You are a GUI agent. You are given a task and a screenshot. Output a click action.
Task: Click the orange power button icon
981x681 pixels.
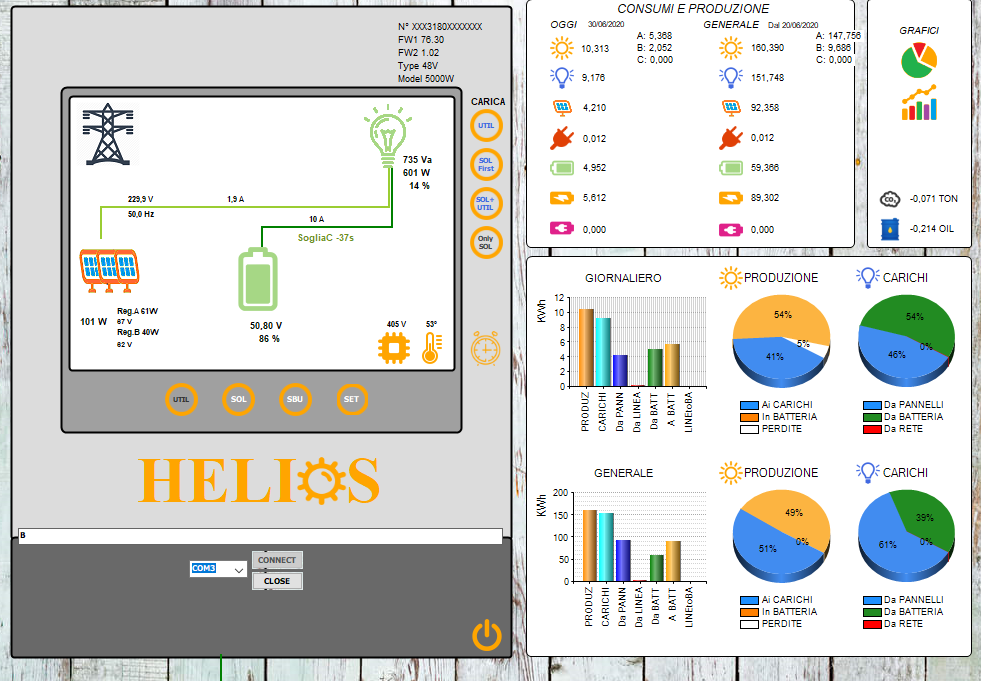pyautogui.click(x=487, y=635)
